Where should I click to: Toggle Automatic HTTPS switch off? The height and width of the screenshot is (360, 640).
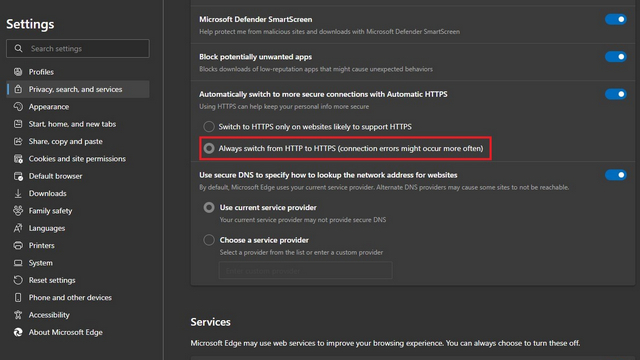point(616,94)
